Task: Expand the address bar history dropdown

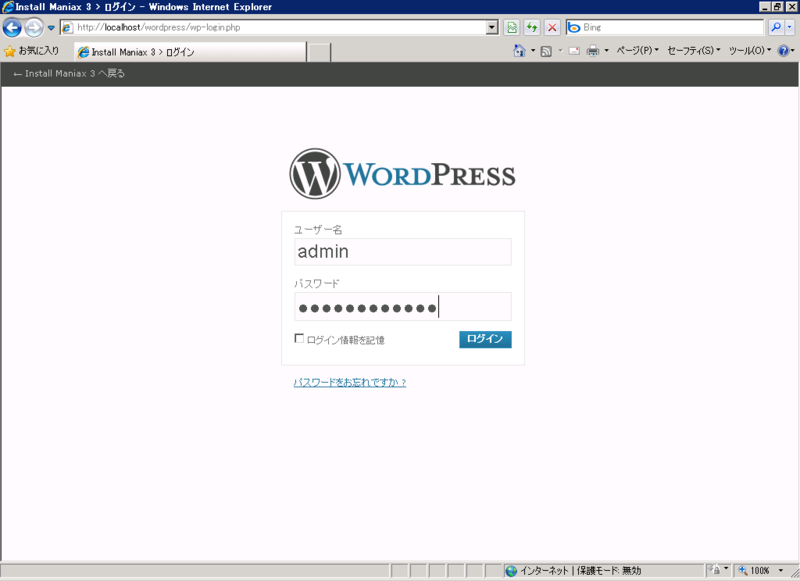Action: (492, 28)
